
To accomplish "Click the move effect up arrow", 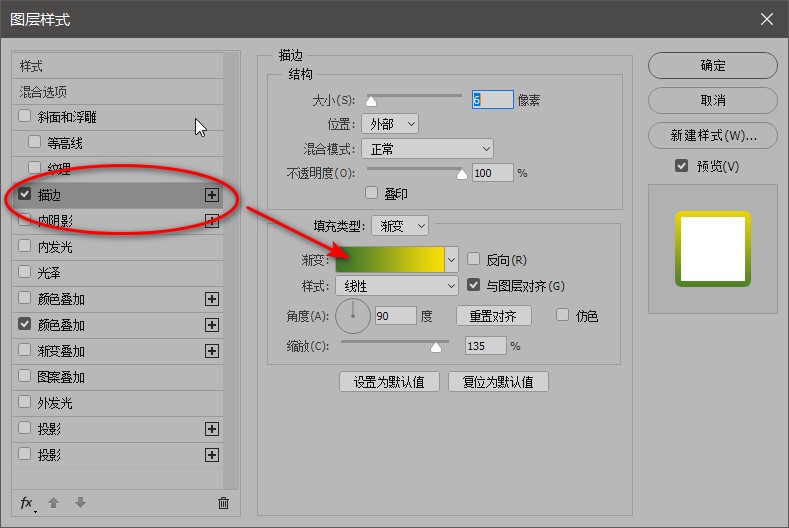I will pos(57,503).
